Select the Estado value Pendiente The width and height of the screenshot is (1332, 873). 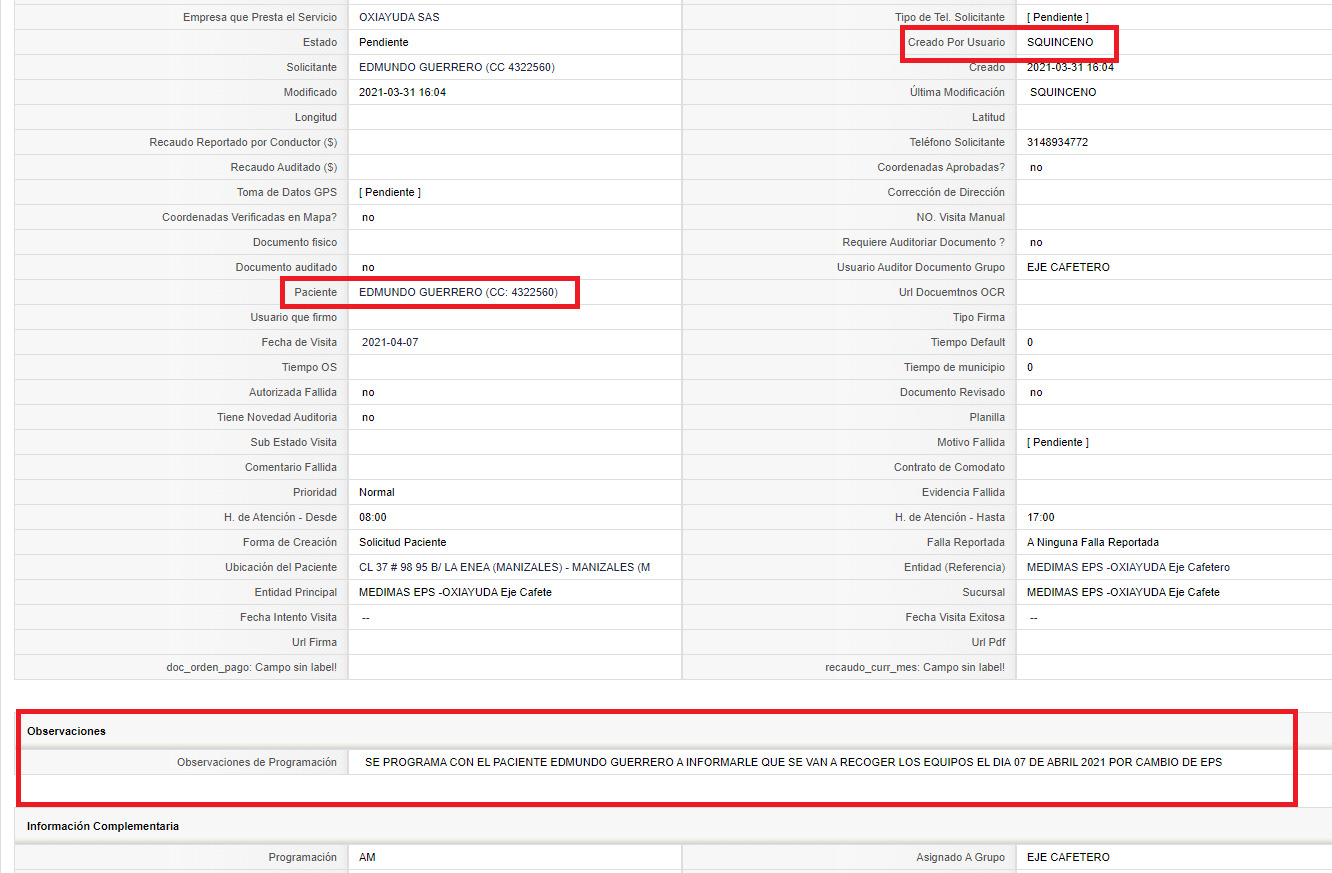pos(384,42)
